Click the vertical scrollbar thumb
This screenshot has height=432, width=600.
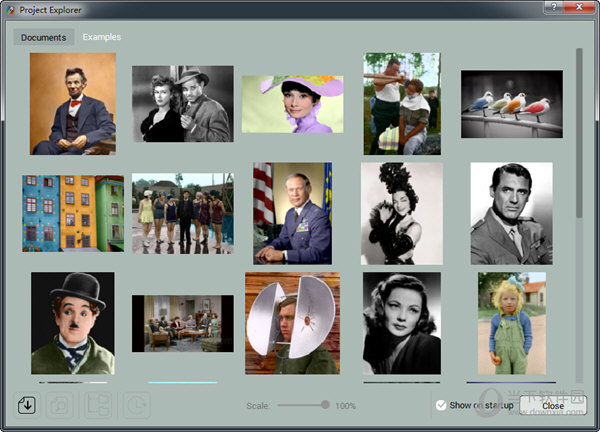click(x=579, y=133)
